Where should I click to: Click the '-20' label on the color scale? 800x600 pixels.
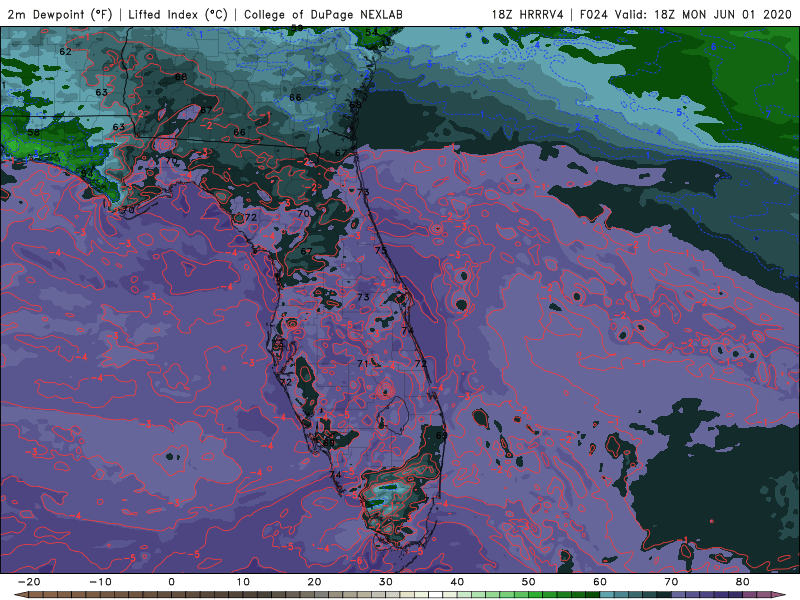(x=29, y=582)
